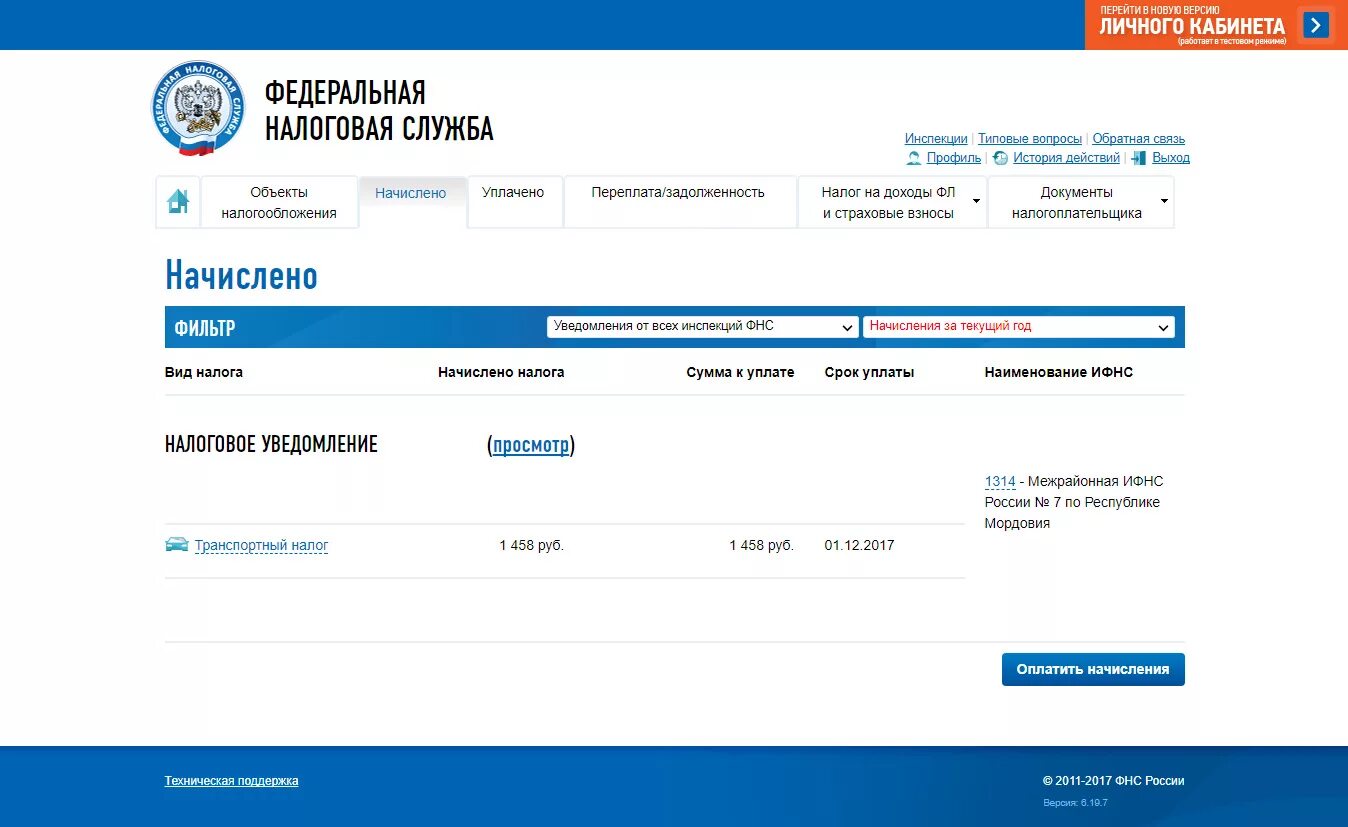Click the car icon beside Транспортный налог

point(177,545)
